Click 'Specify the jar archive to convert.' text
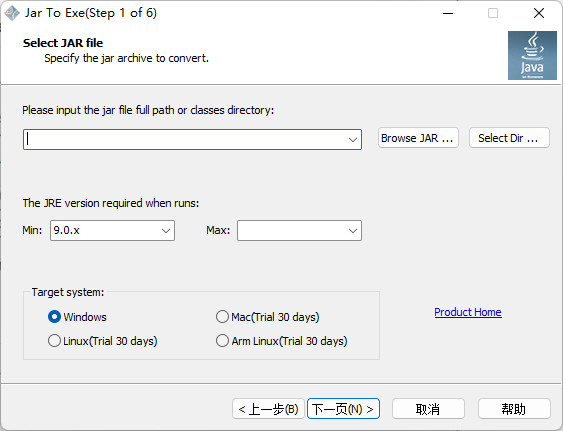The width and height of the screenshot is (563, 431). click(x=126, y=58)
